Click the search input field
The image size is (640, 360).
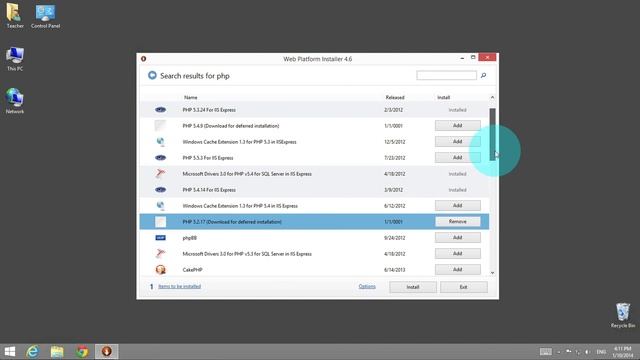(x=447, y=75)
